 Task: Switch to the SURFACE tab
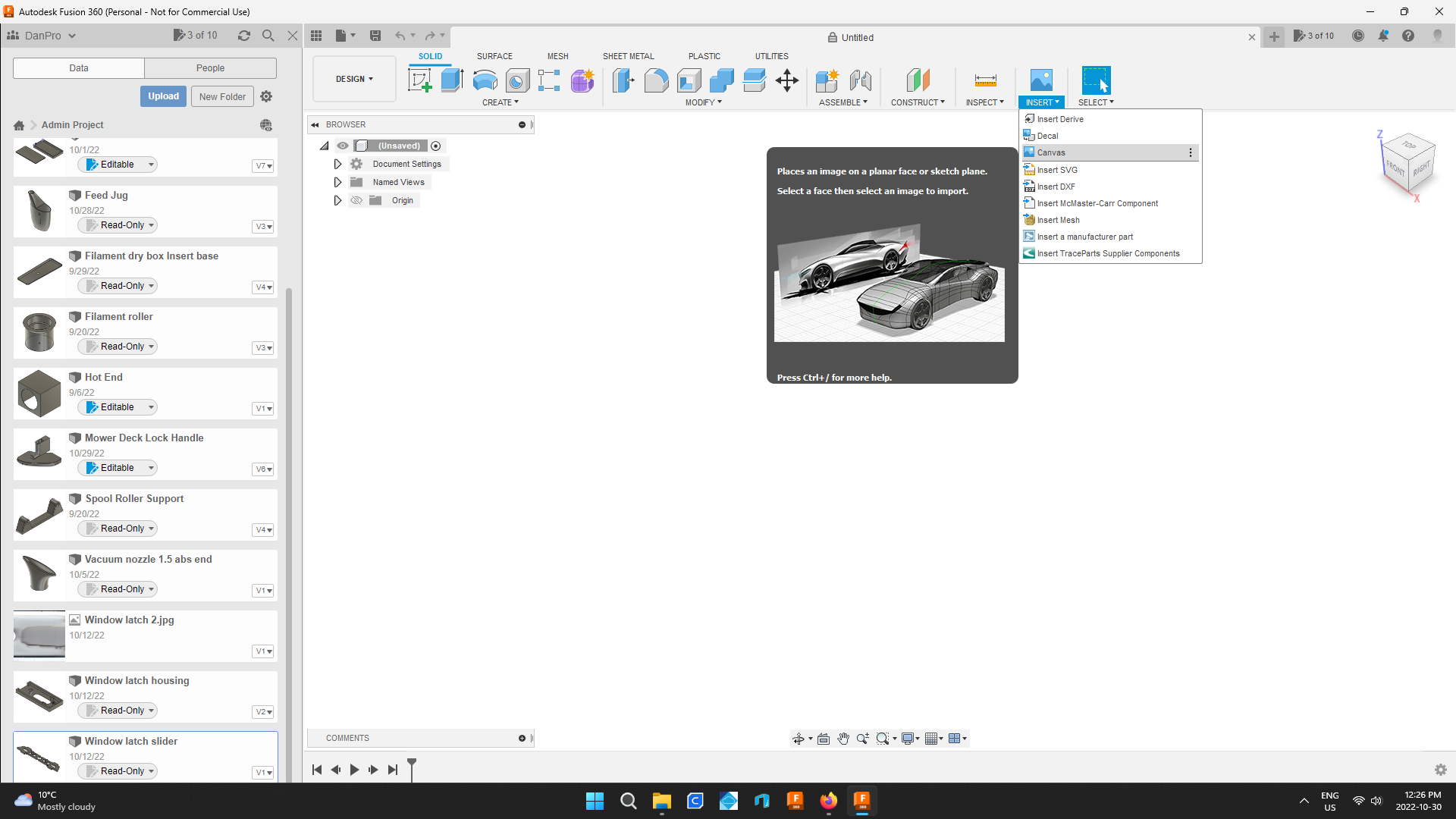(494, 55)
